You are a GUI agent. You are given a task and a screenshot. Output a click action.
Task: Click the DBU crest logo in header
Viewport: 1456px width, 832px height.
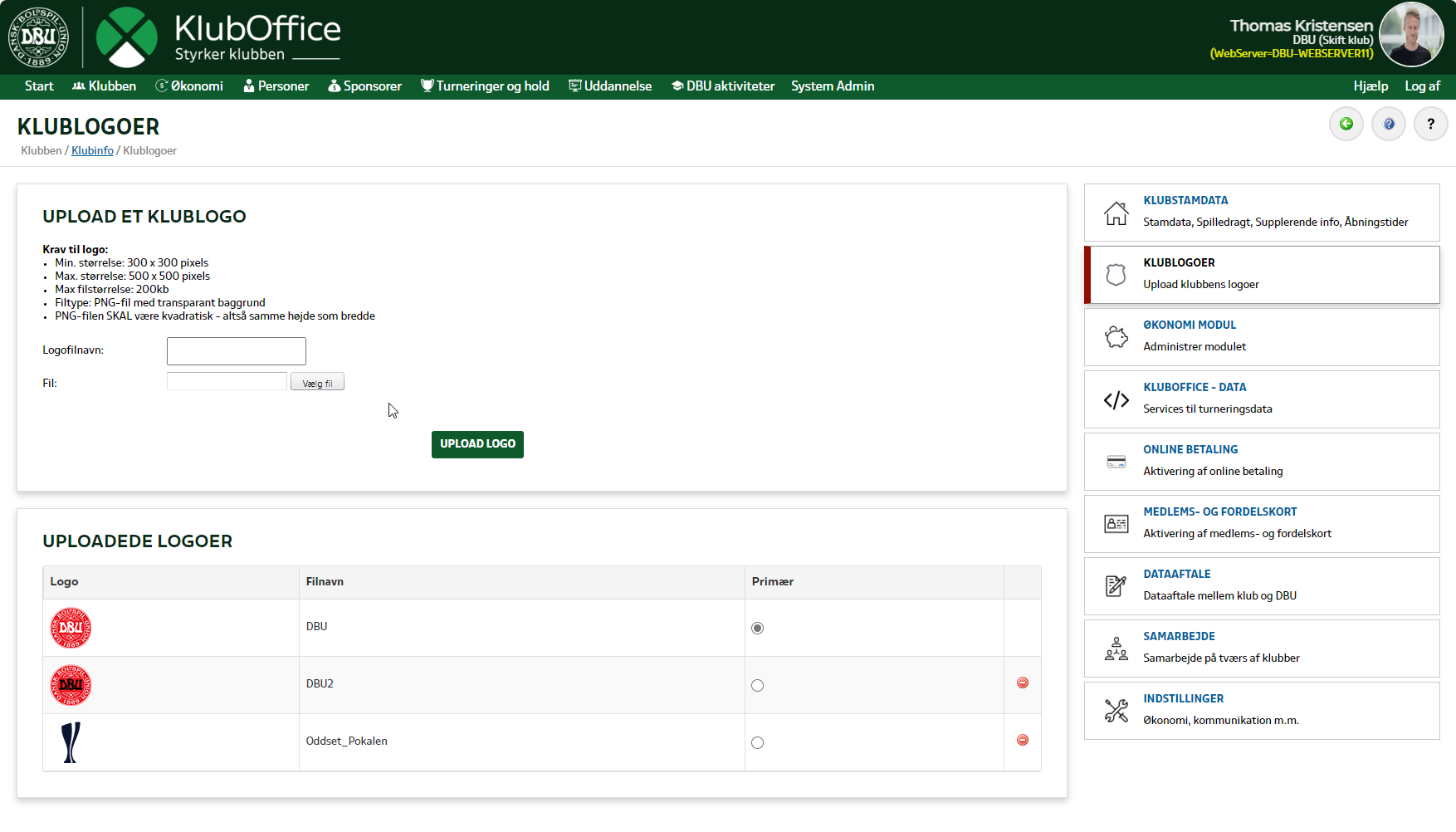coord(38,37)
